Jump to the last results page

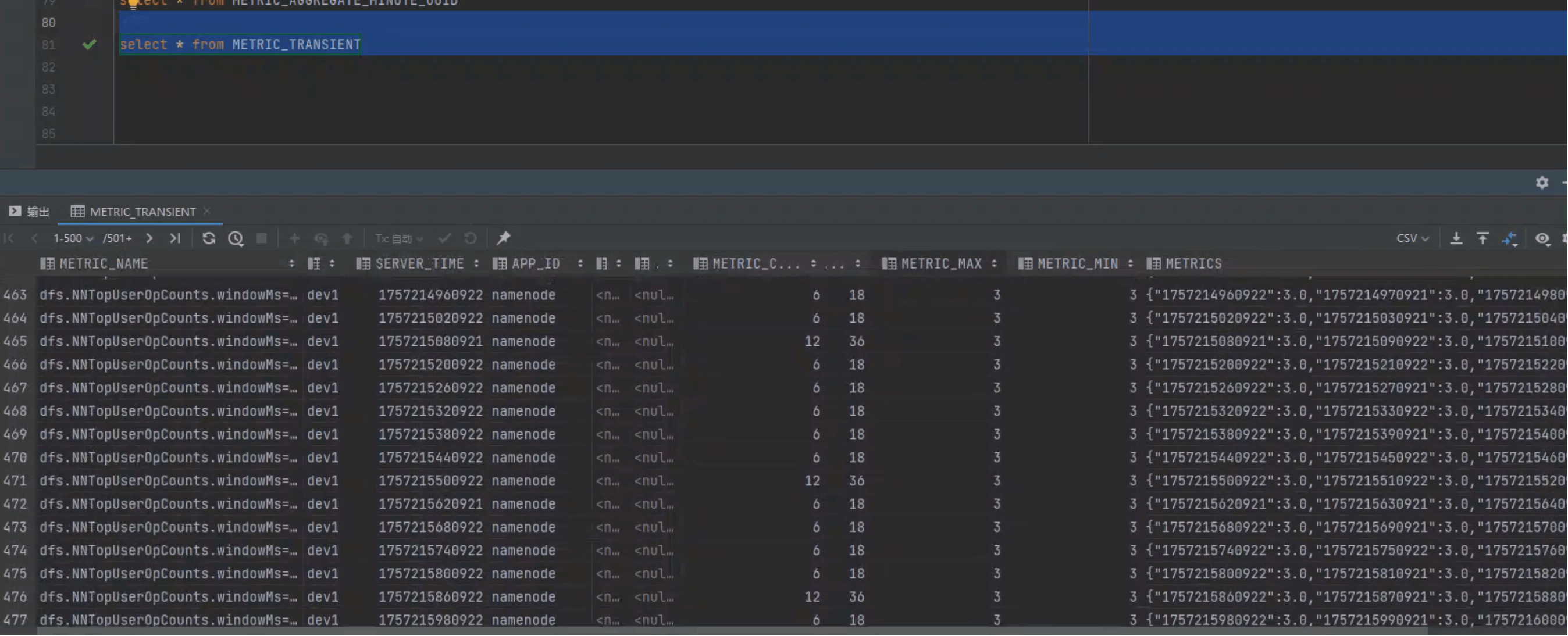(175, 238)
